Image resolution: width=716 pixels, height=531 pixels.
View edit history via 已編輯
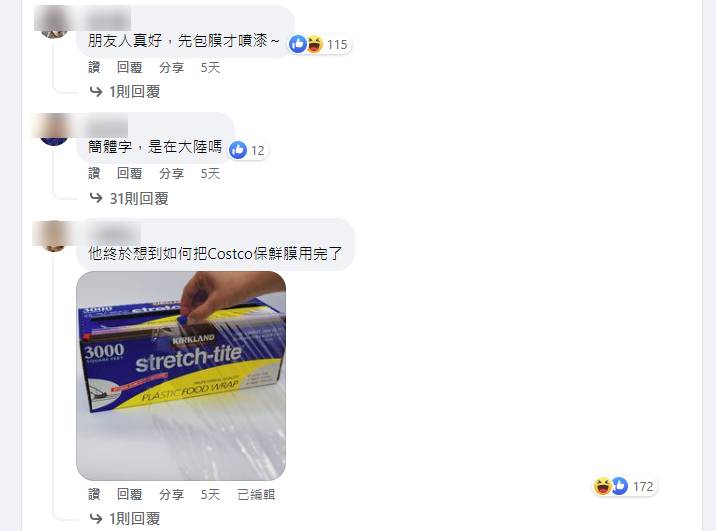click(256, 494)
